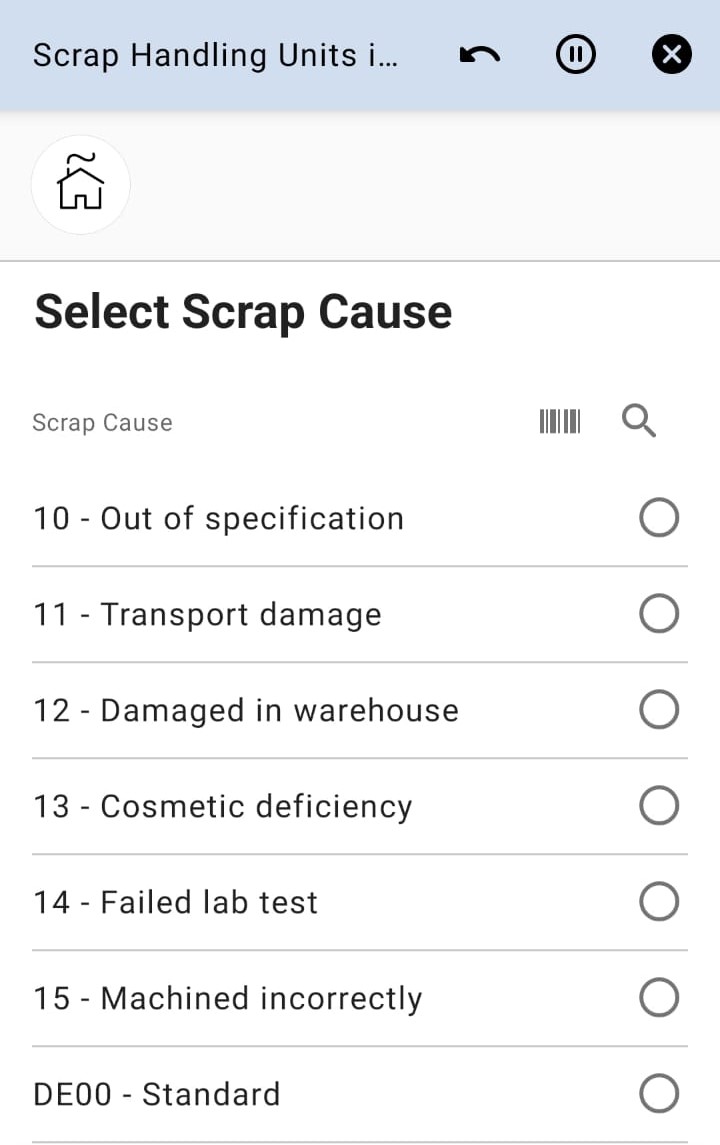Choose the Machined incorrectly radio button
Image resolution: width=720 pixels, height=1145 pixels.
coord(659,998)
